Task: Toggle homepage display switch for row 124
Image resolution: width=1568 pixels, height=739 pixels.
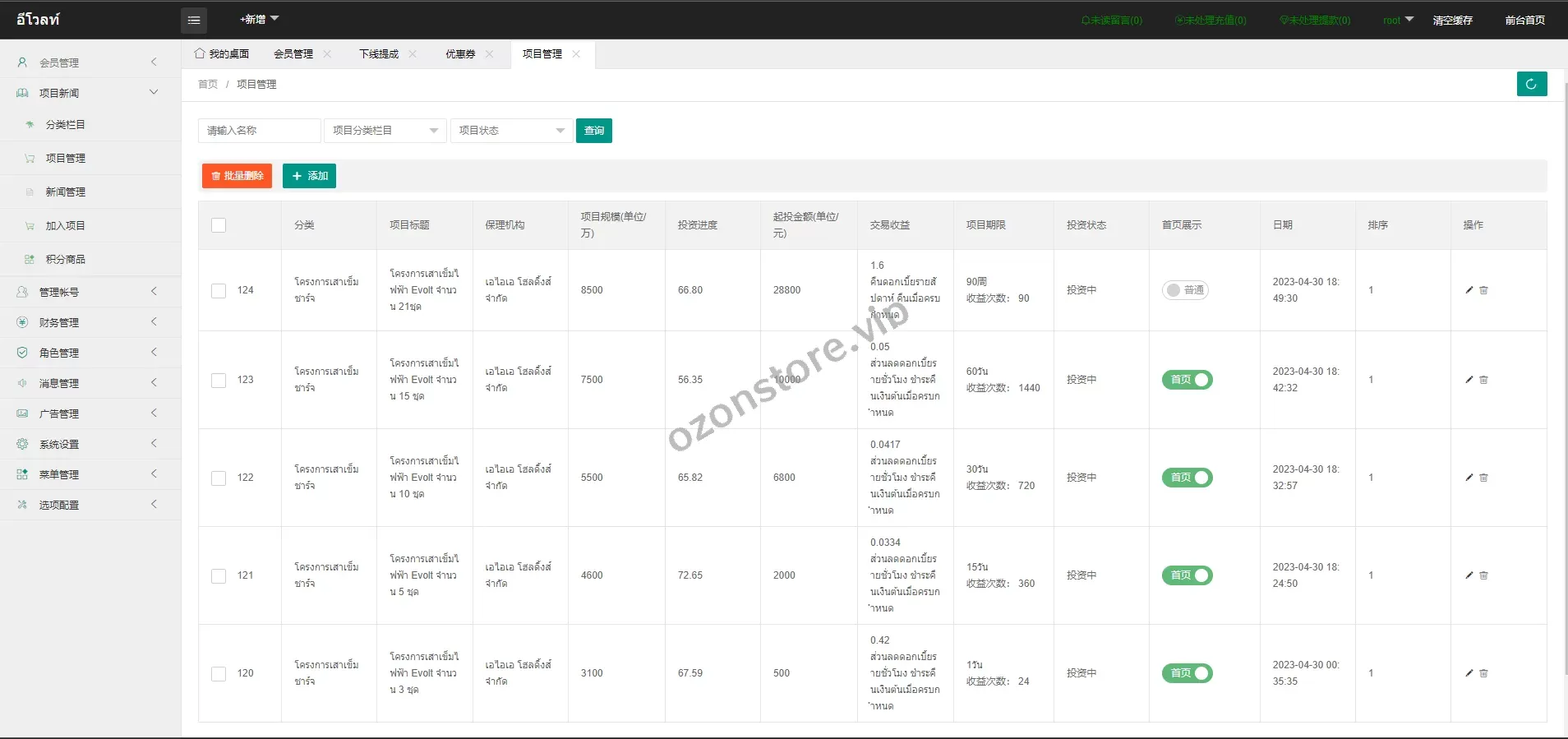Action: (1184, 290)
